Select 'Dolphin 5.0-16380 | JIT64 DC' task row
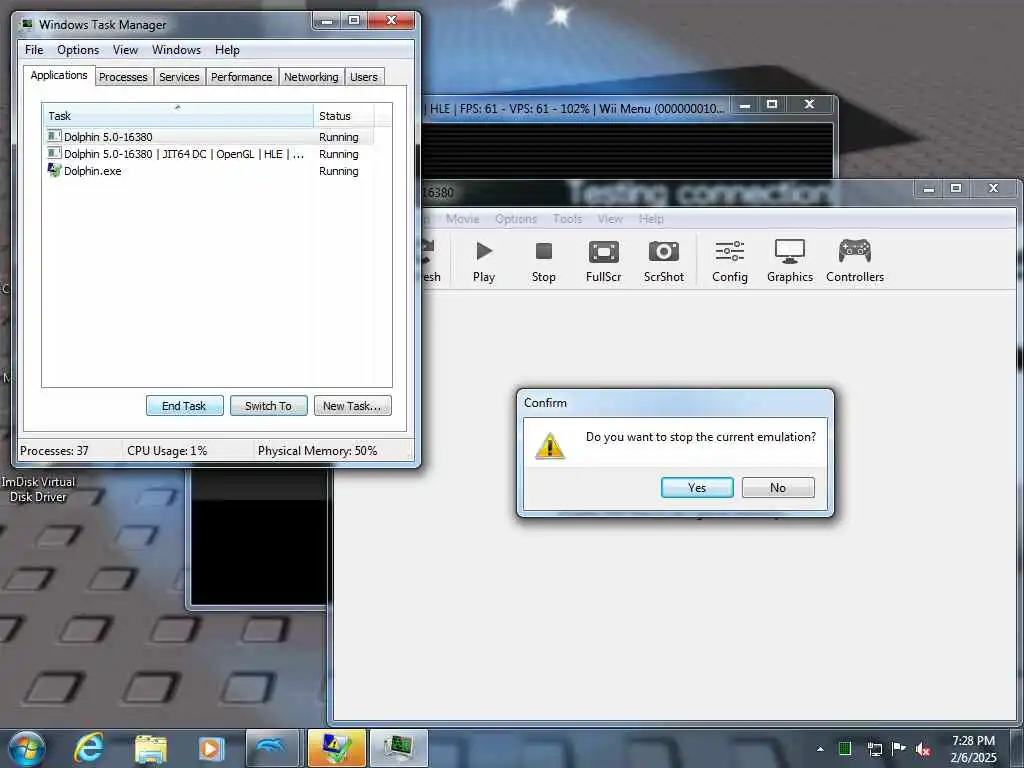The width and height of the screenshot is (1024, 768). point(210,153)
